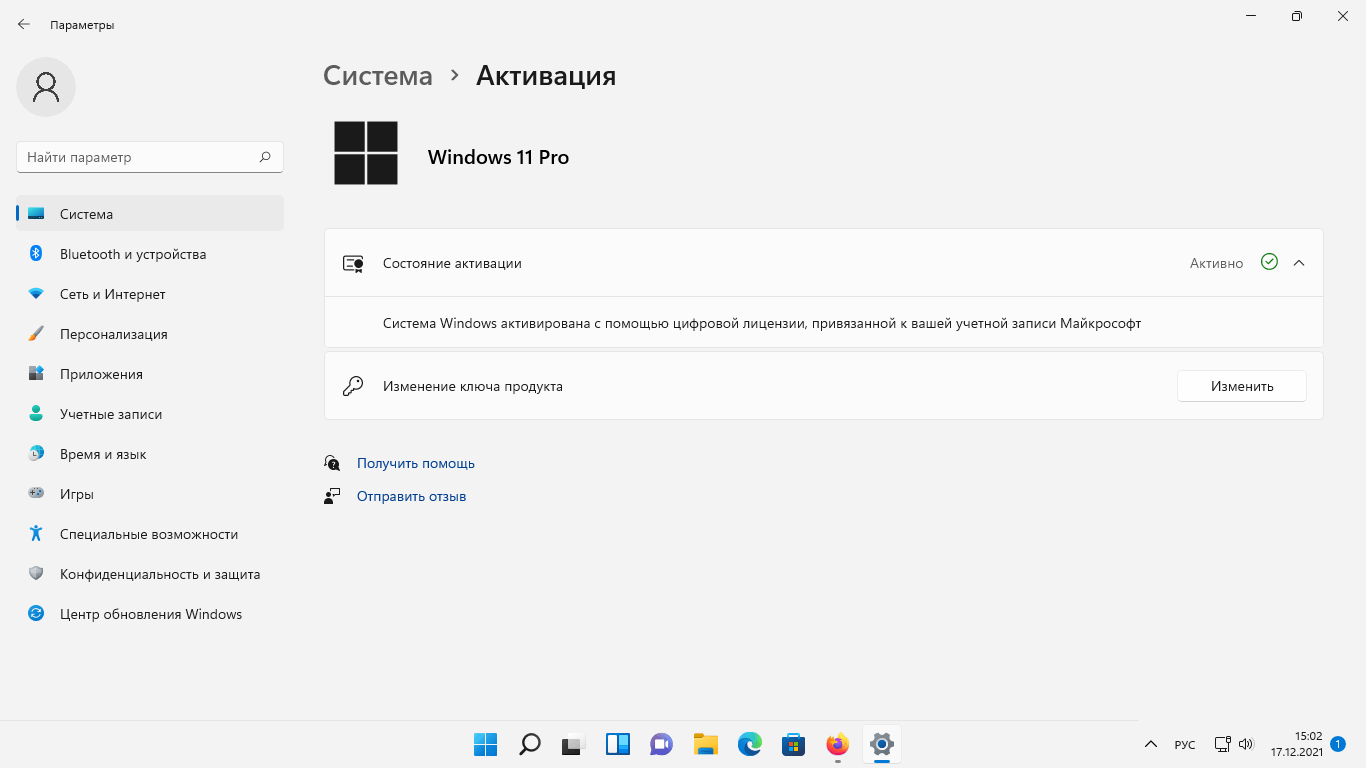Image resolution: width=1366 pixels, height=768 pixels.
Task: Open Task View on taskbar
Action: click(571, 744)
